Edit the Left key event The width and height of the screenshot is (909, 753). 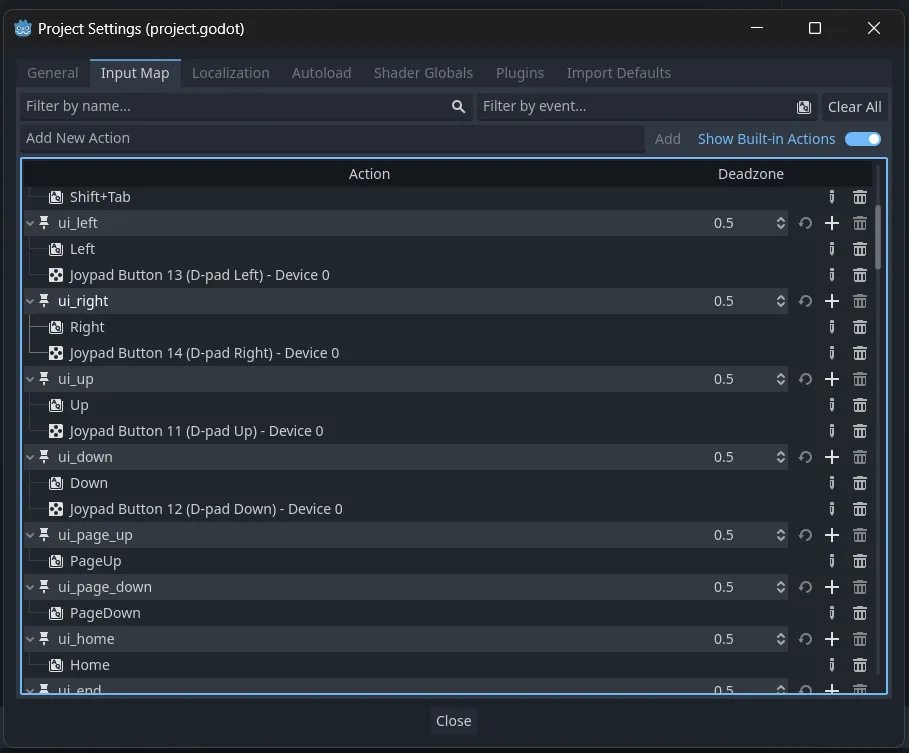coord(832,249)
